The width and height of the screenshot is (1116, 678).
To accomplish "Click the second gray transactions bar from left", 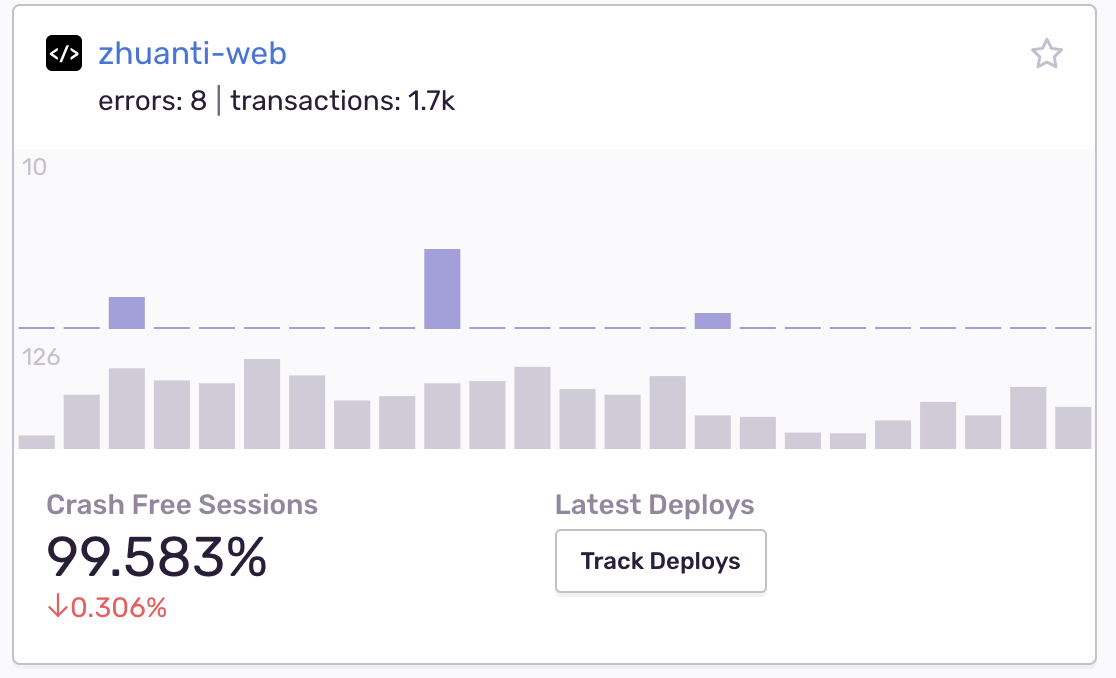I will [x=82, y=422].
